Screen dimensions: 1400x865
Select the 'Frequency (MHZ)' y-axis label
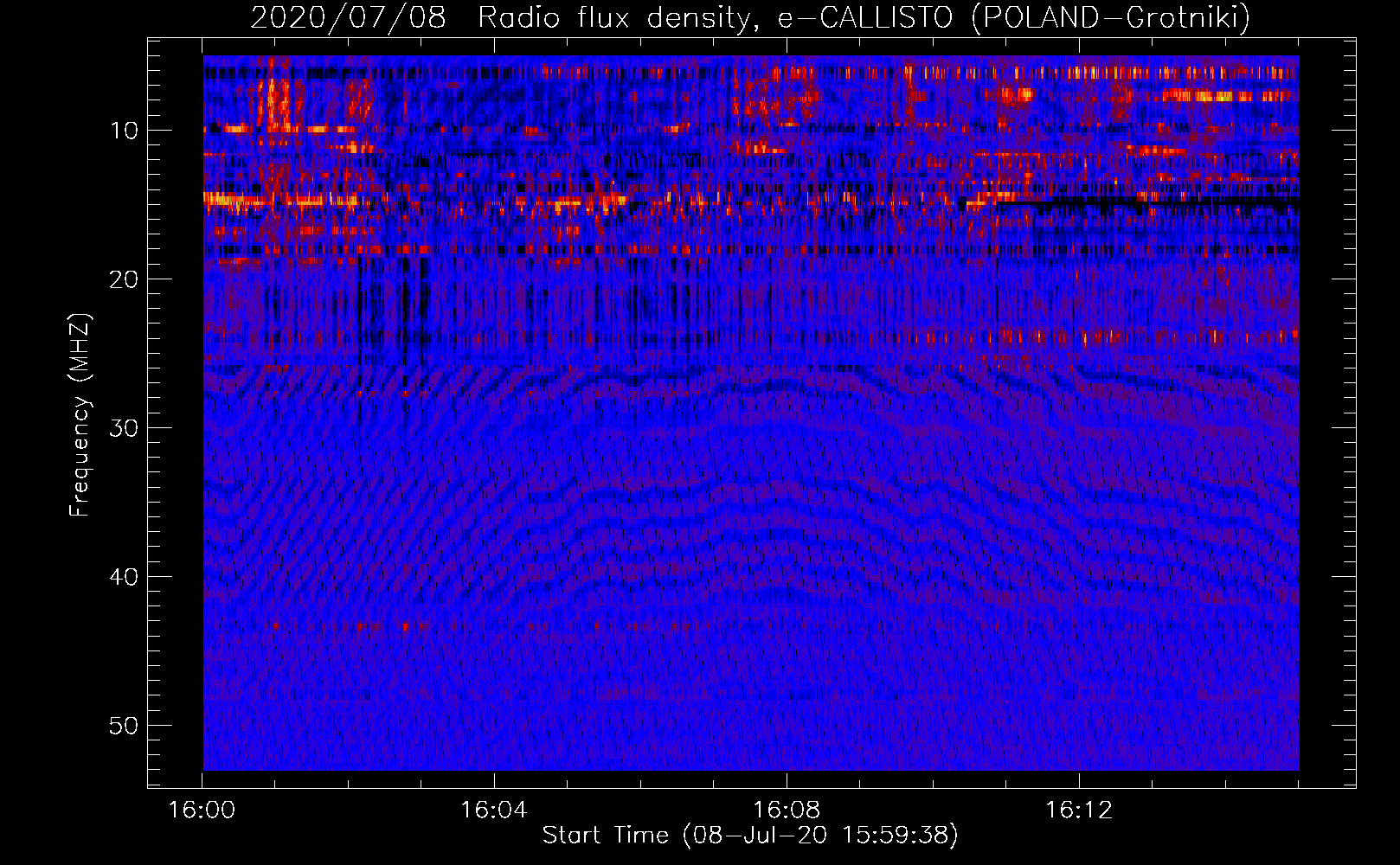coord(80,415)
